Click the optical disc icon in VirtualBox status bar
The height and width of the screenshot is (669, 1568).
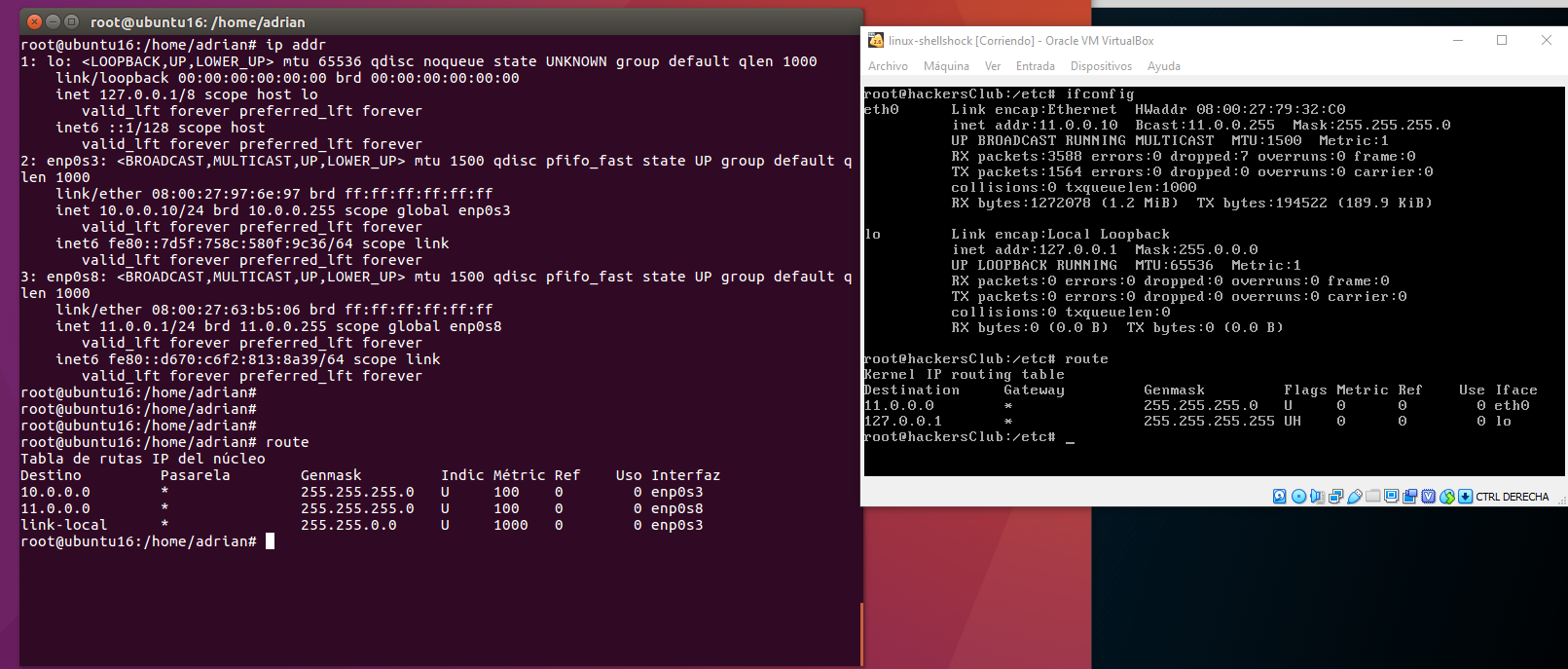point(1298,497)
